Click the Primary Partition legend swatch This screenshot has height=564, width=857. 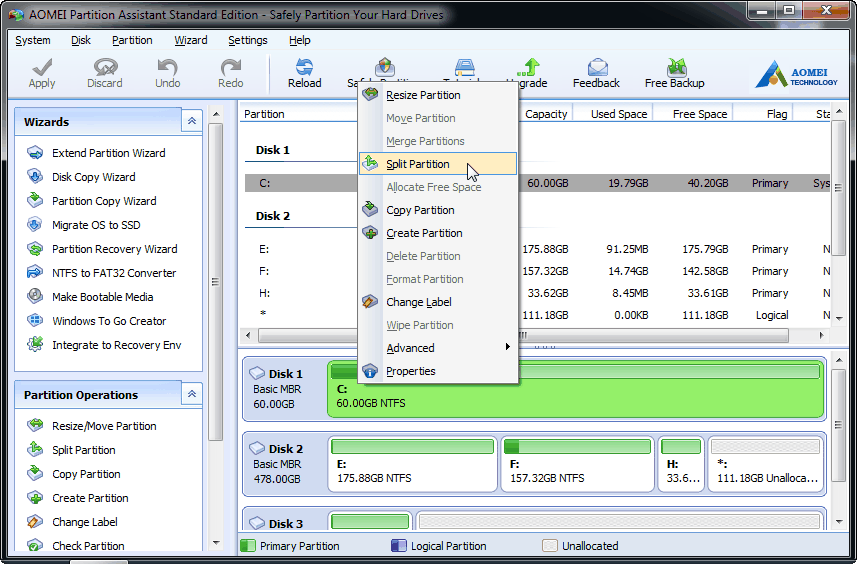coord(248,545)
